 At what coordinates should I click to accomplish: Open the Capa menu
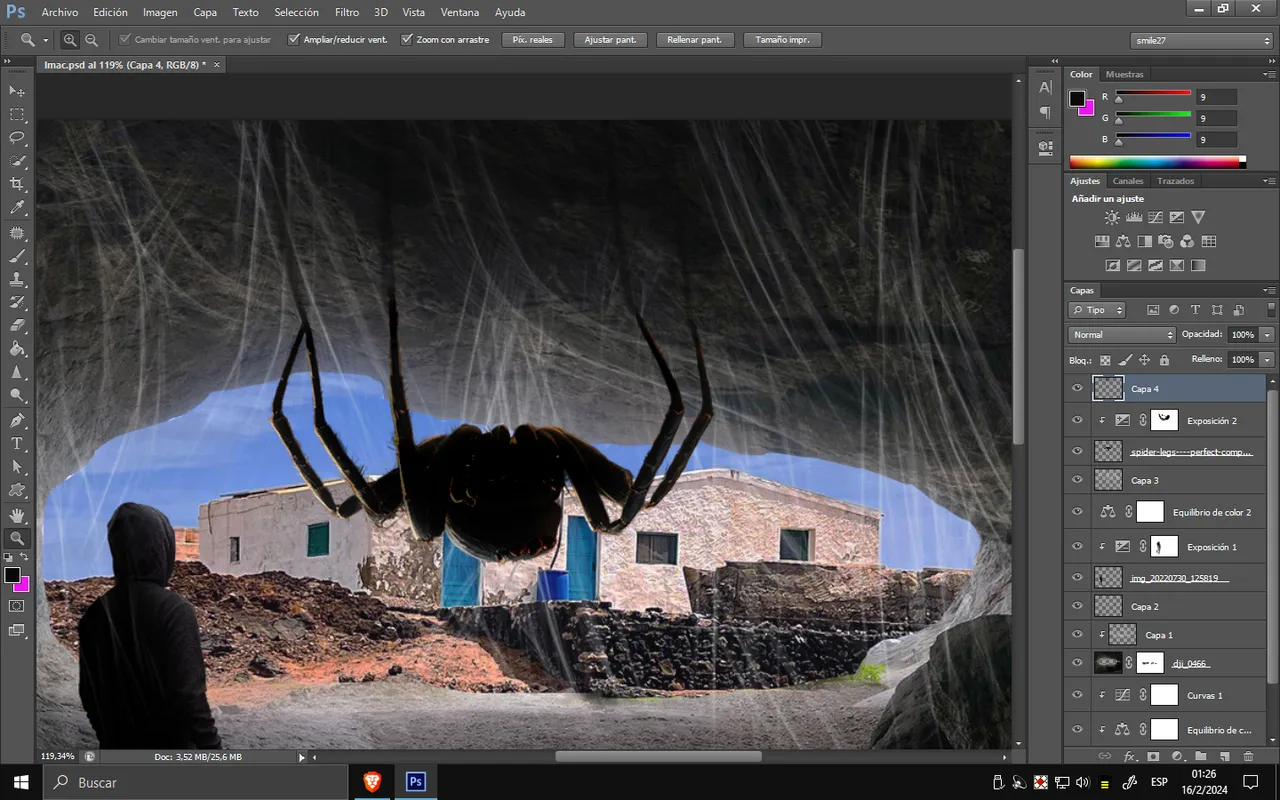click(205, 12)
